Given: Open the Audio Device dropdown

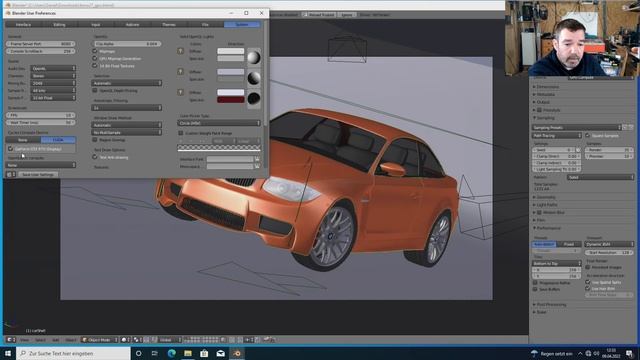Looking at the screenshot, I should click(53, 68).
